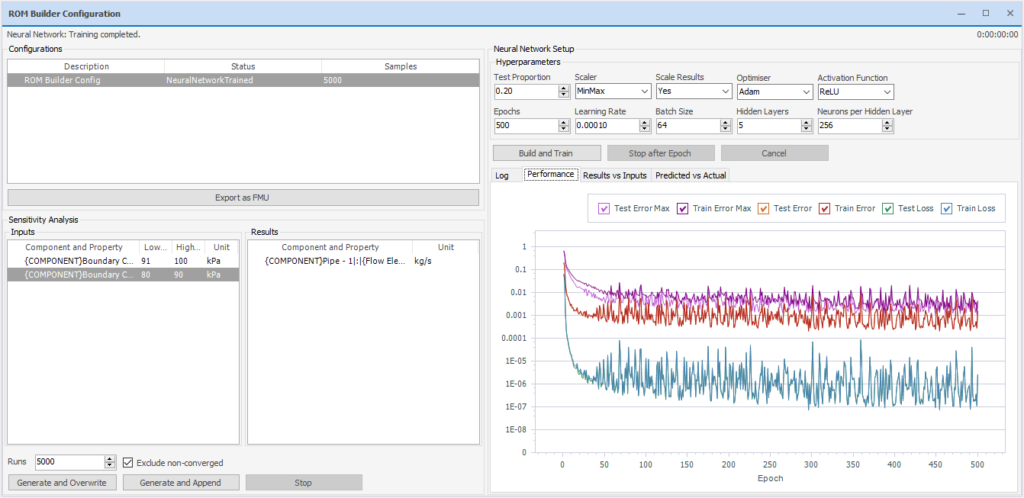Click Export as FMU button

click(x=243, y=197)
